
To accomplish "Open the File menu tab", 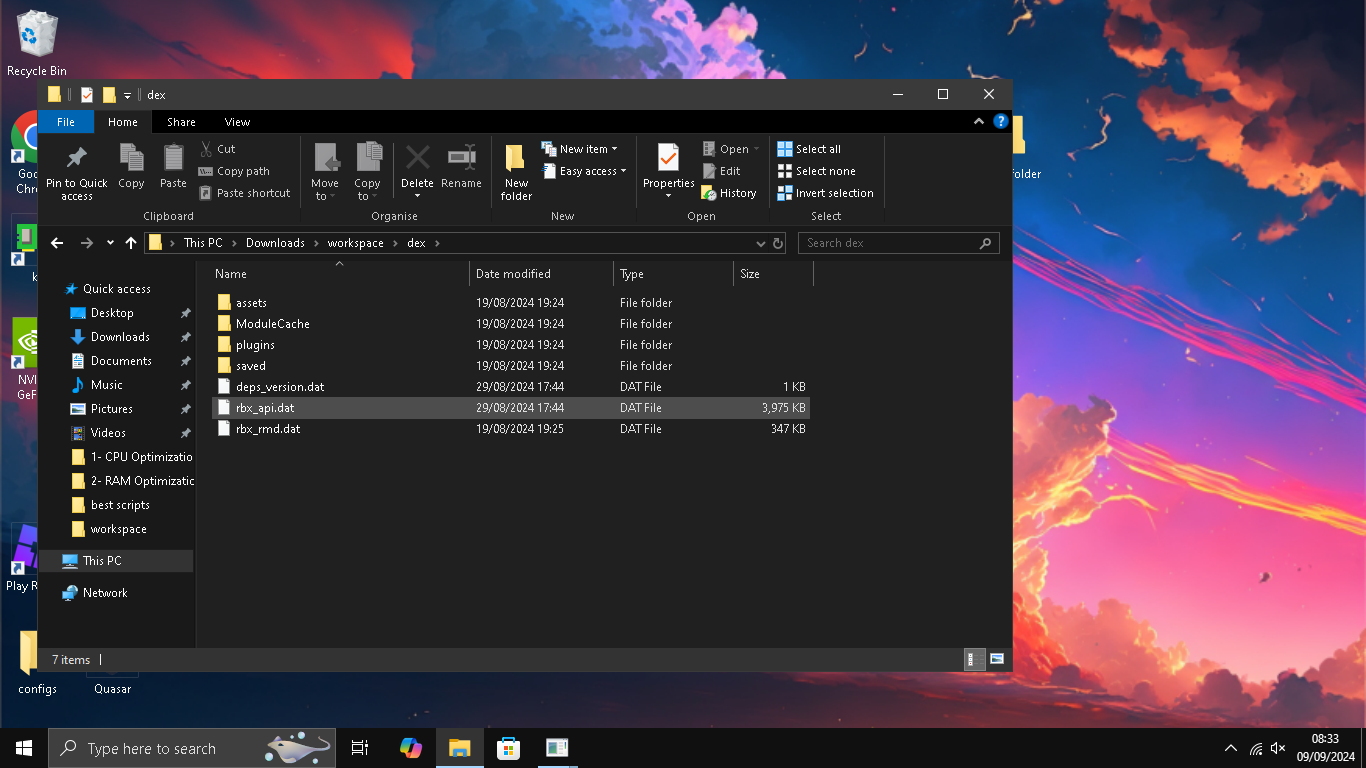I will tap(66, 122).
